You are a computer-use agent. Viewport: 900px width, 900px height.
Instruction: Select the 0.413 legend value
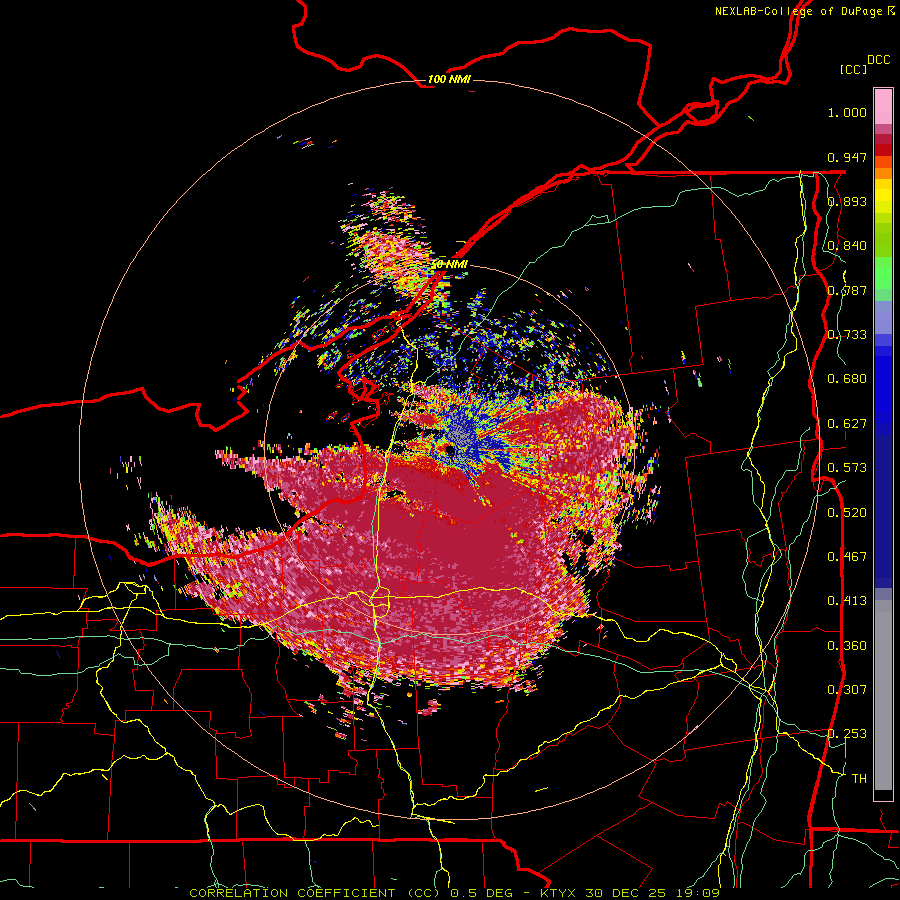[847, 601]
